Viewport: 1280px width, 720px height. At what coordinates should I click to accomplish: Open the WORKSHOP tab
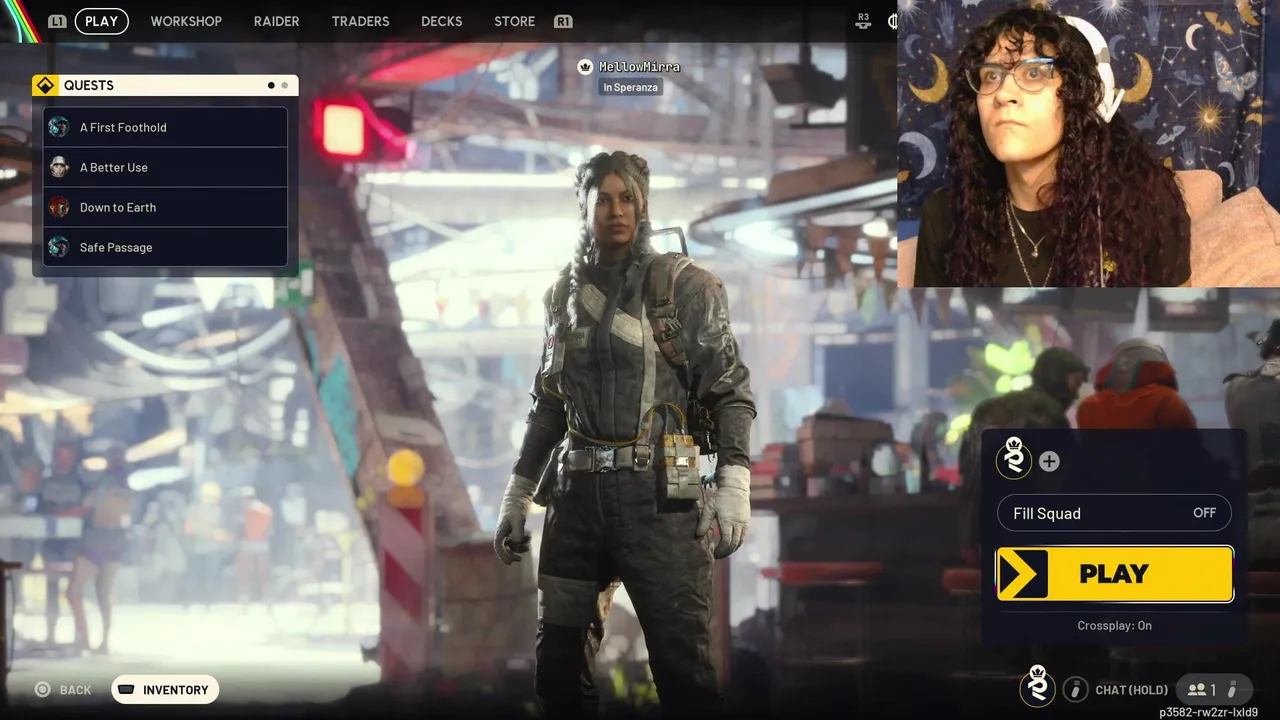pyautogui.click(x=186, y=21)
